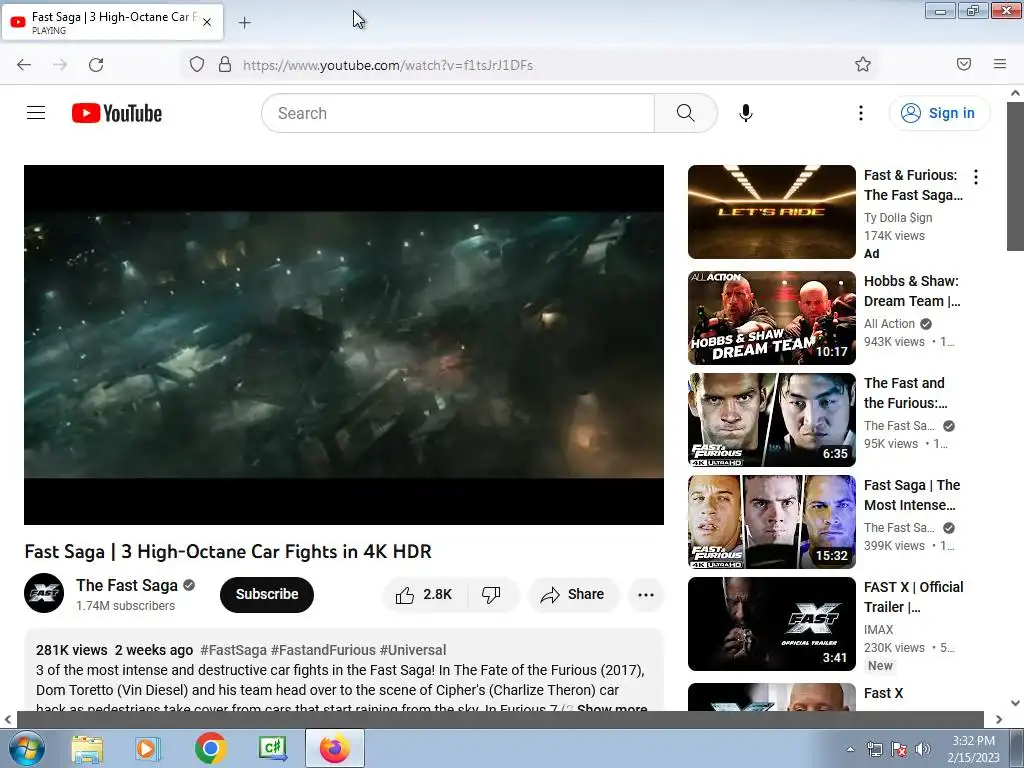The height and width of the screenshot is (768, 1024).
Task: Click 'Fast Saga | The Most Intense' title
Action: pos(912,495)
